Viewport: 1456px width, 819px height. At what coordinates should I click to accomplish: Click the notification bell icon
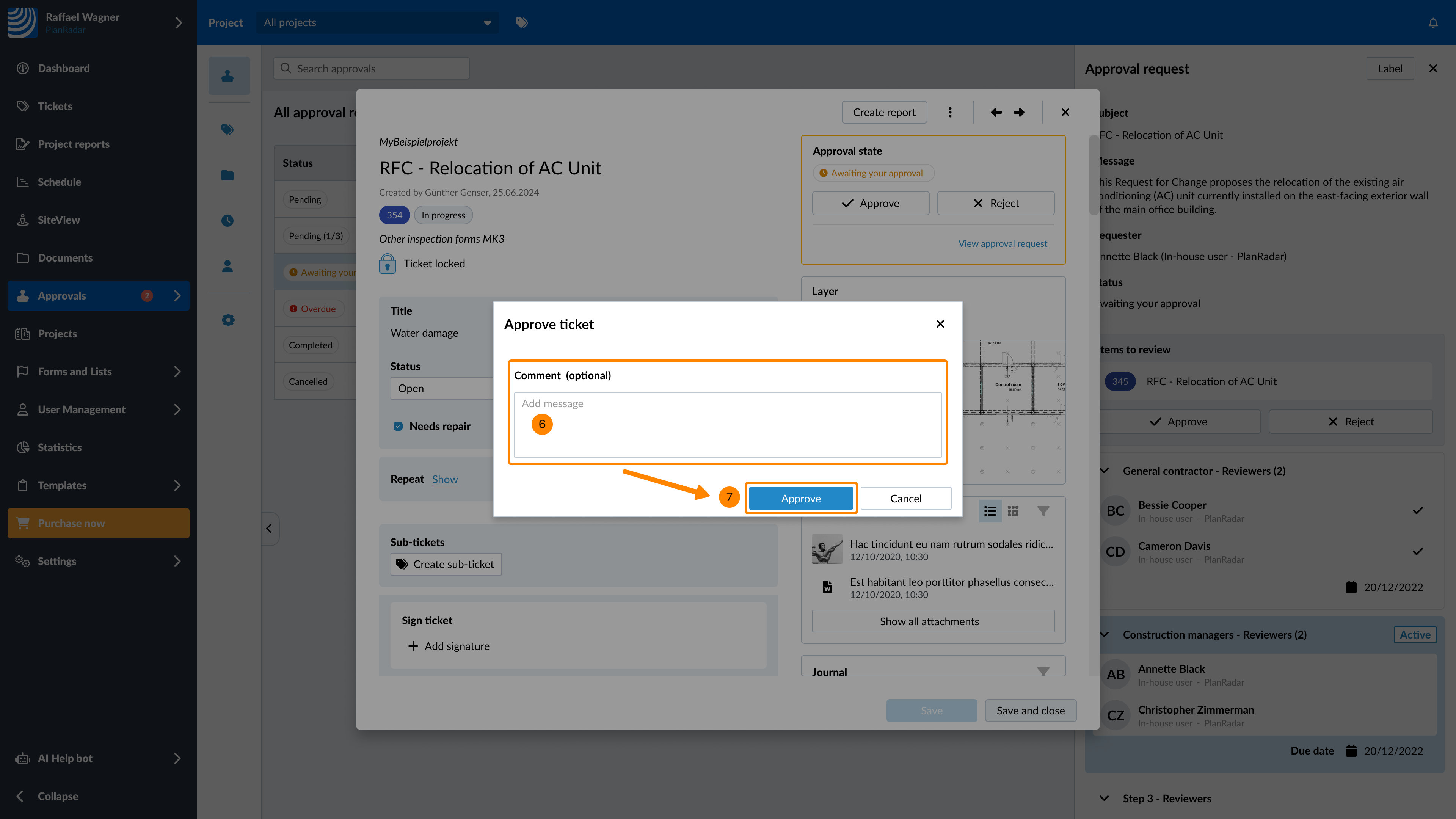click(x=1433, y=23)
